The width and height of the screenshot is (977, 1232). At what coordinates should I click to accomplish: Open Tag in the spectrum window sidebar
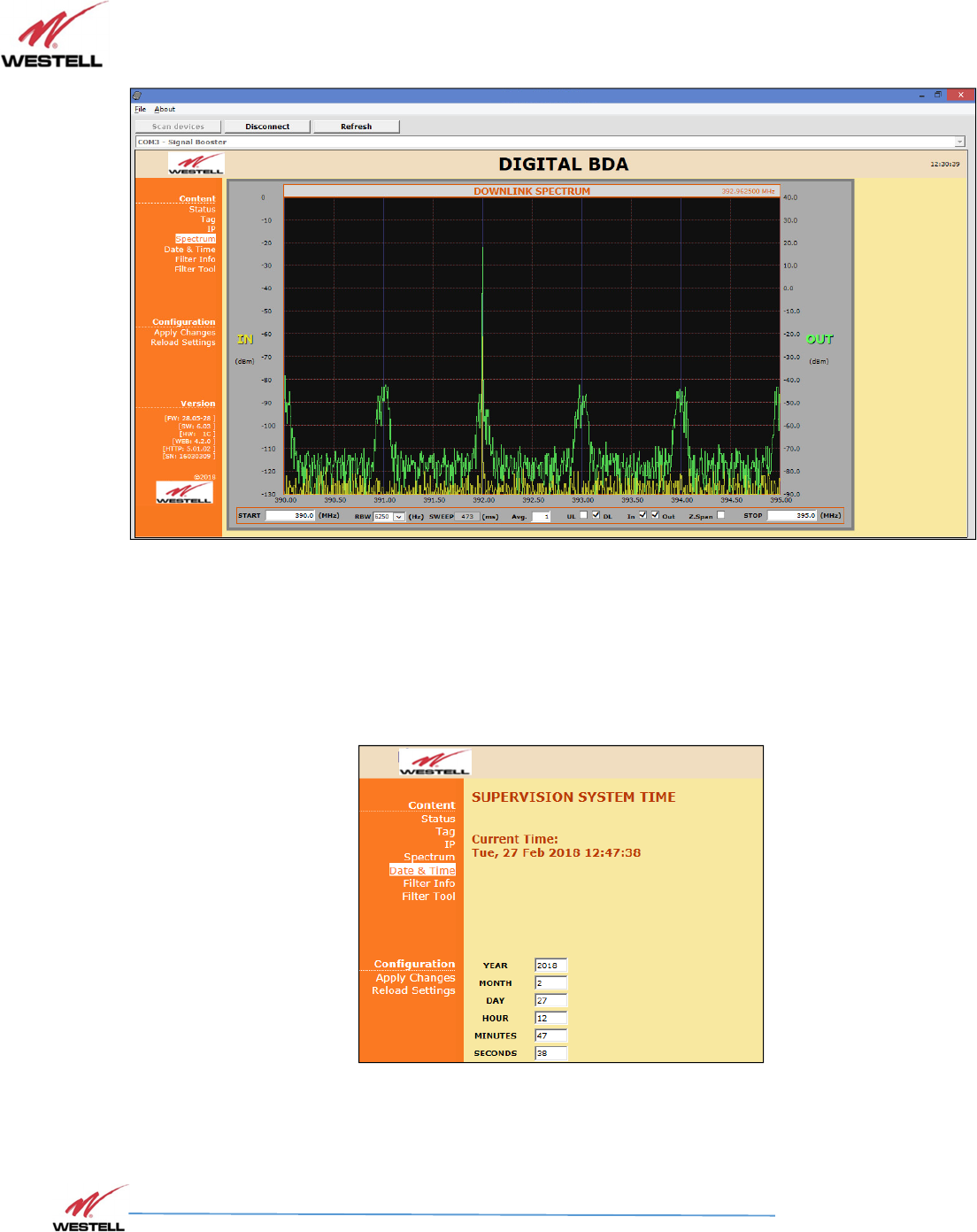pyautogui.click(x=208, y=219)
